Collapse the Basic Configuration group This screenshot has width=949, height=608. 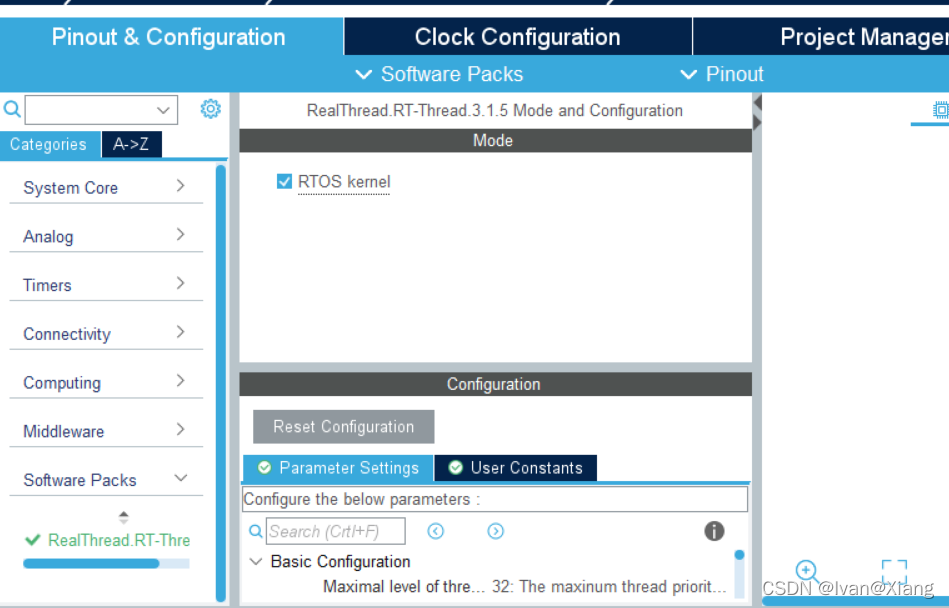pos(256,561)
